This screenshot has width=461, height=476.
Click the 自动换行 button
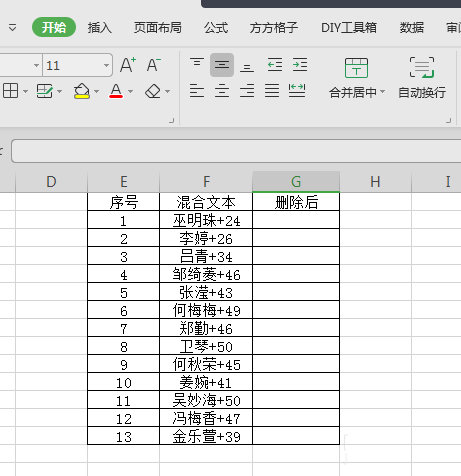pos(422,78)
